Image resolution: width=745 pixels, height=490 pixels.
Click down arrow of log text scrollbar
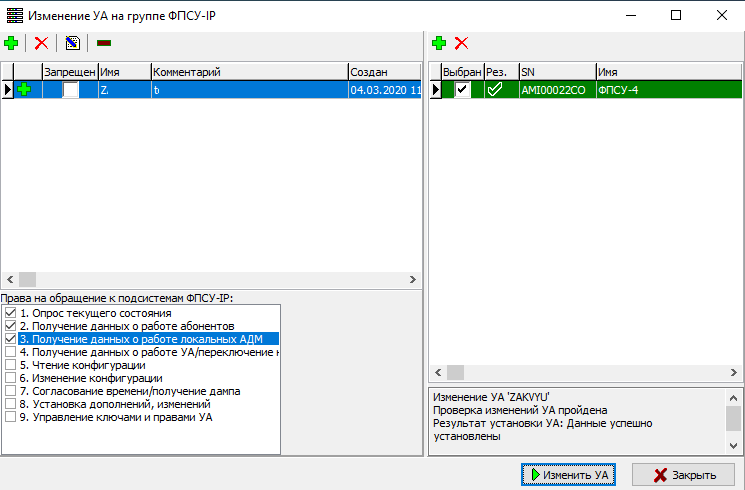(x=735, y=446)
